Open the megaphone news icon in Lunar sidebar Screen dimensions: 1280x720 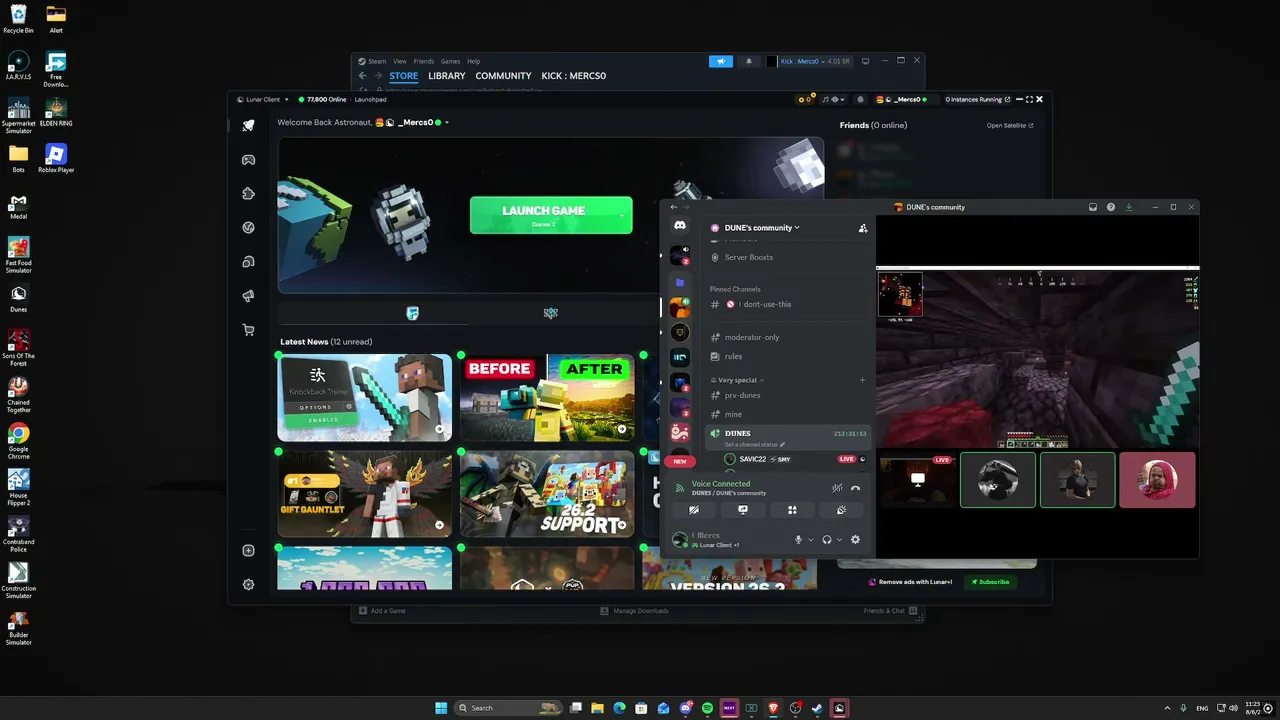248,296
